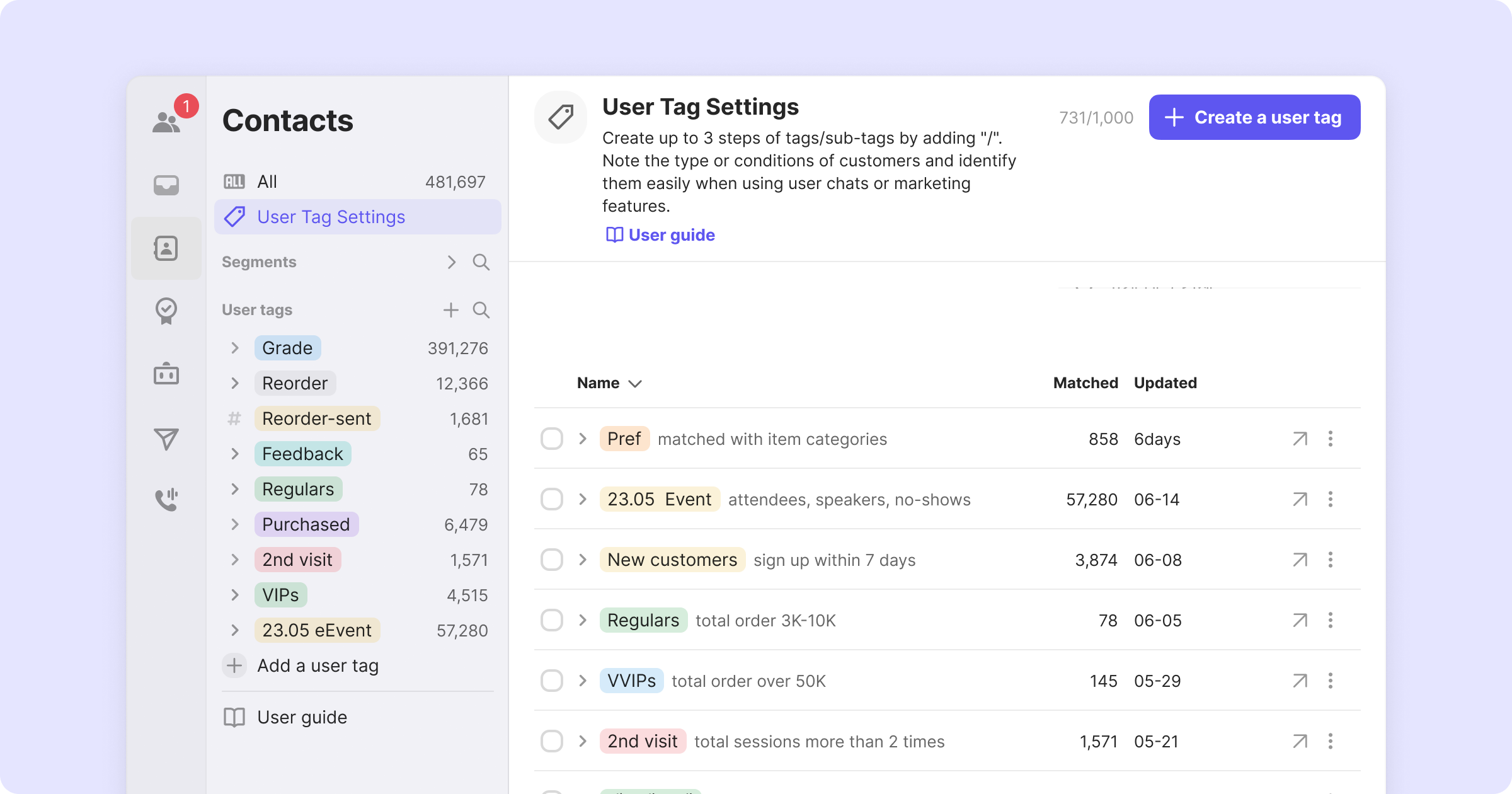Image resolution: width=1512 pixels, height=794 pixels.
Task: Search user tags with magnifier icon
Action: pyautogui.click(x=481, y=310)
